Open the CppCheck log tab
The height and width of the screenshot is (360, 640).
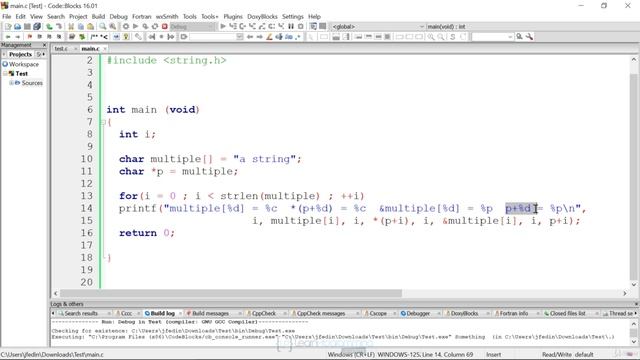(264, 313)
